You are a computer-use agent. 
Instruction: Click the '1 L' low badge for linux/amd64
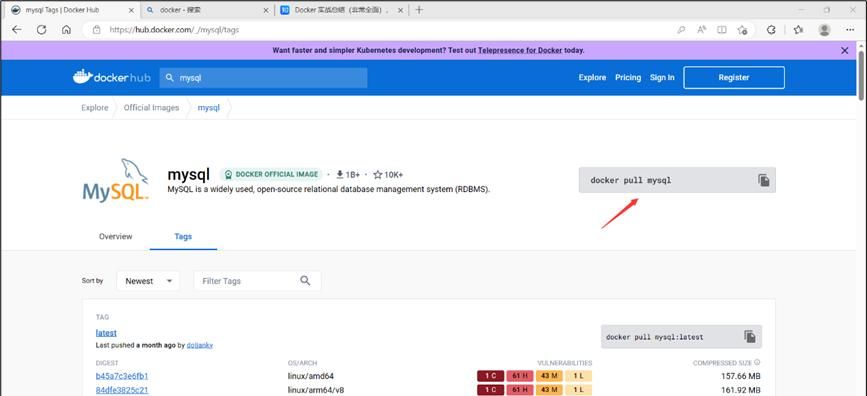pos(578,376)
